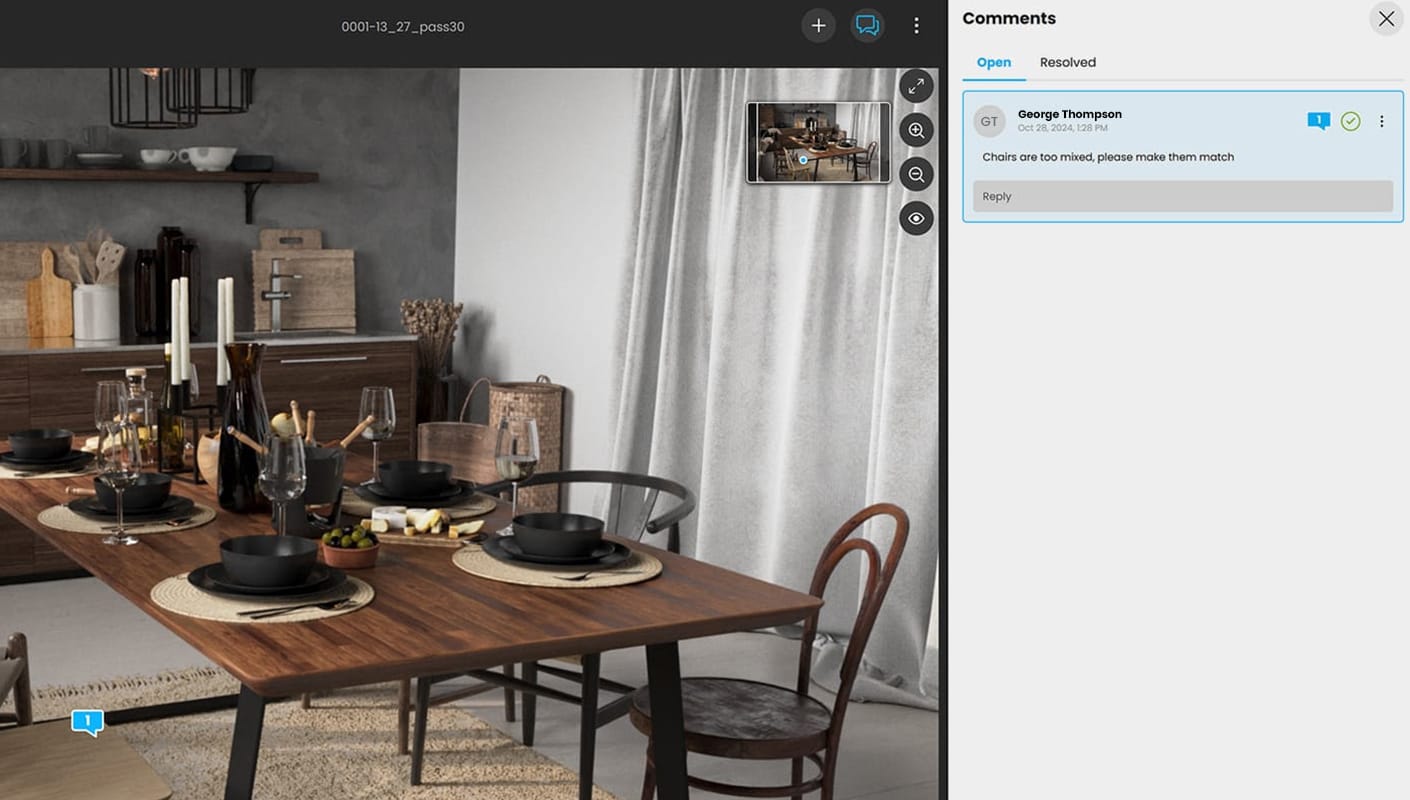Click the GT avatar of George Thompson
The image size is (1410, 800).
point(989,122)
